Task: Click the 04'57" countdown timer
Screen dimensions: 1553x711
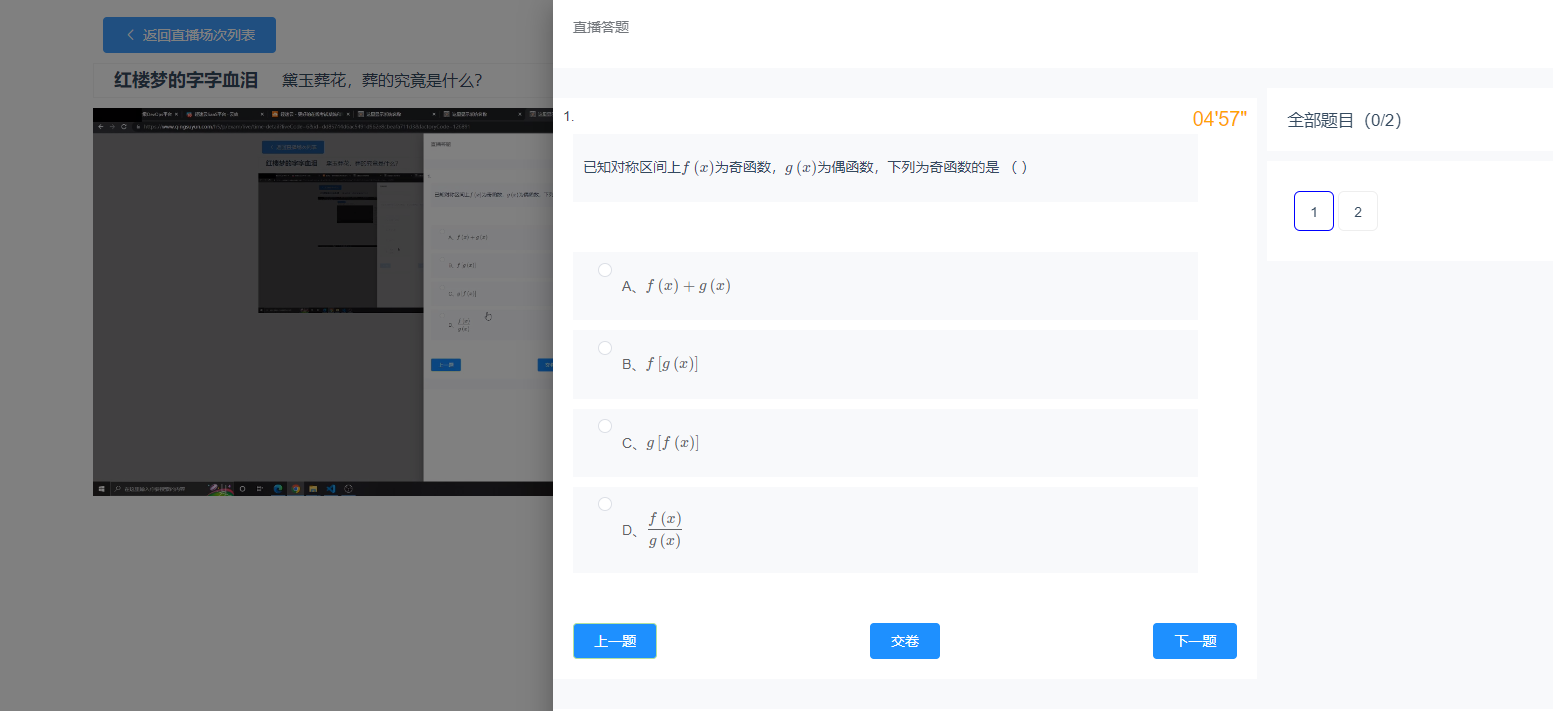Action: pyautogui.click(x=1219, y=119)
